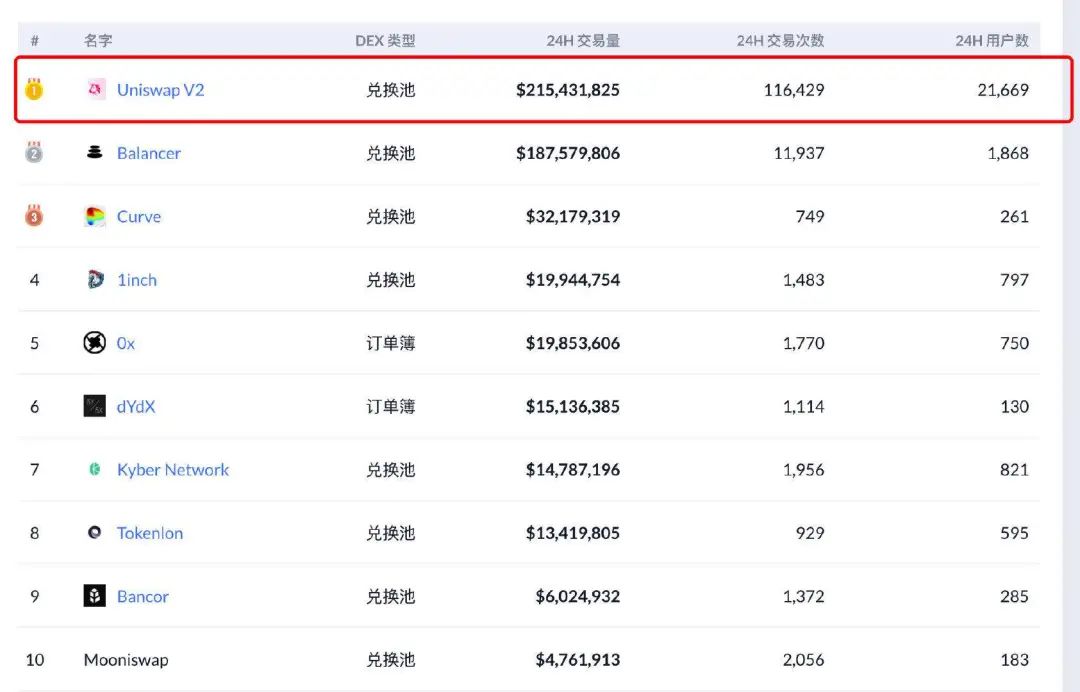Sort by the 24H 交易量 column header
1080x692 pixels.
pyautogui.click(x=583, y=41)
